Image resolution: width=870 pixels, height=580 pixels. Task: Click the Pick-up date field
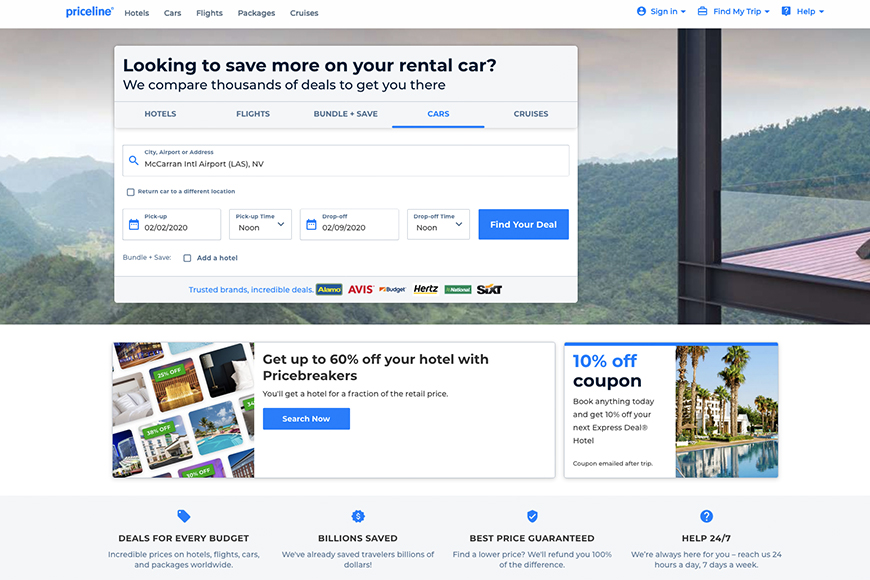tap(171, 224)
